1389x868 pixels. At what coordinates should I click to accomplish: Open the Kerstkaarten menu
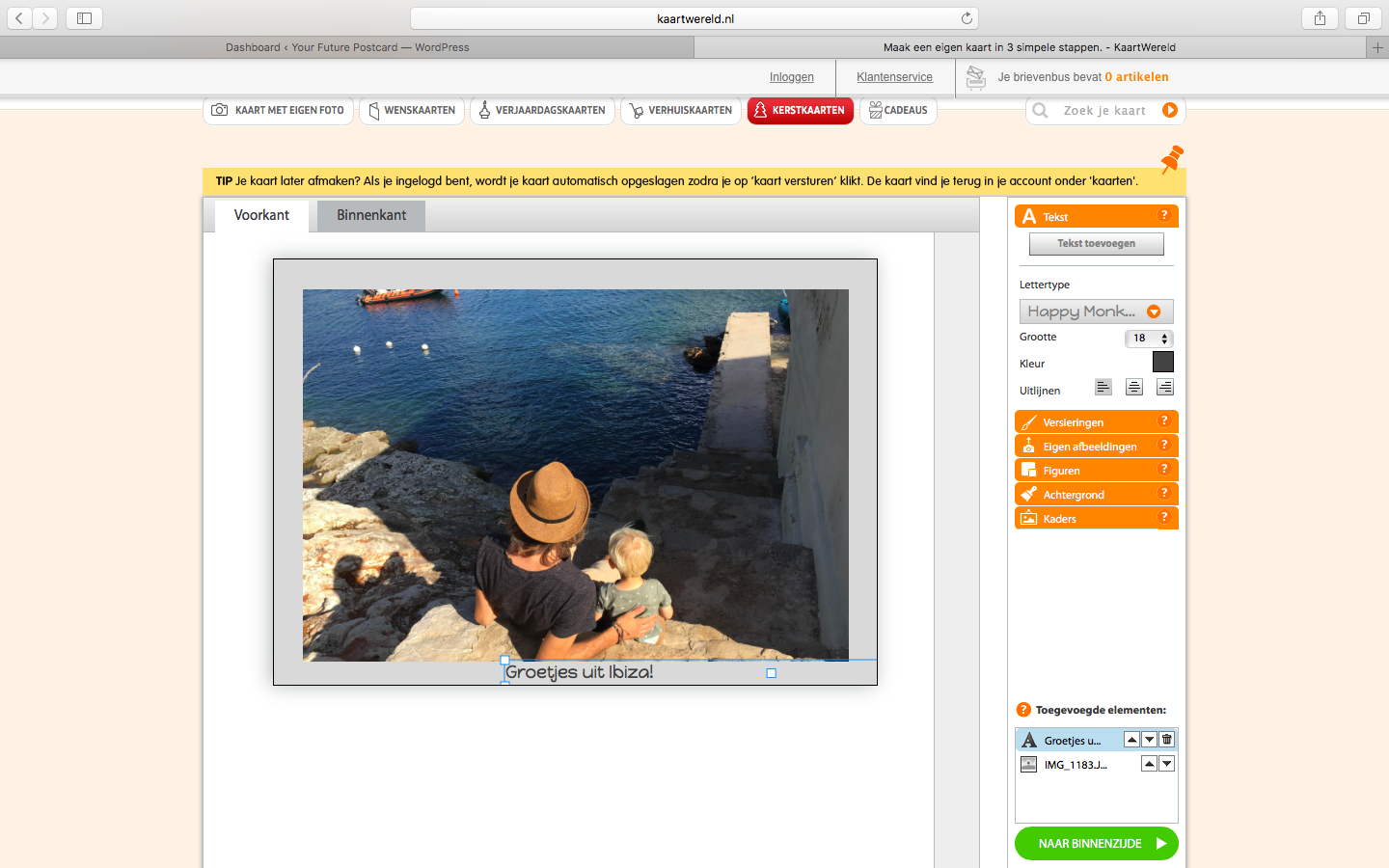point(801,110)
